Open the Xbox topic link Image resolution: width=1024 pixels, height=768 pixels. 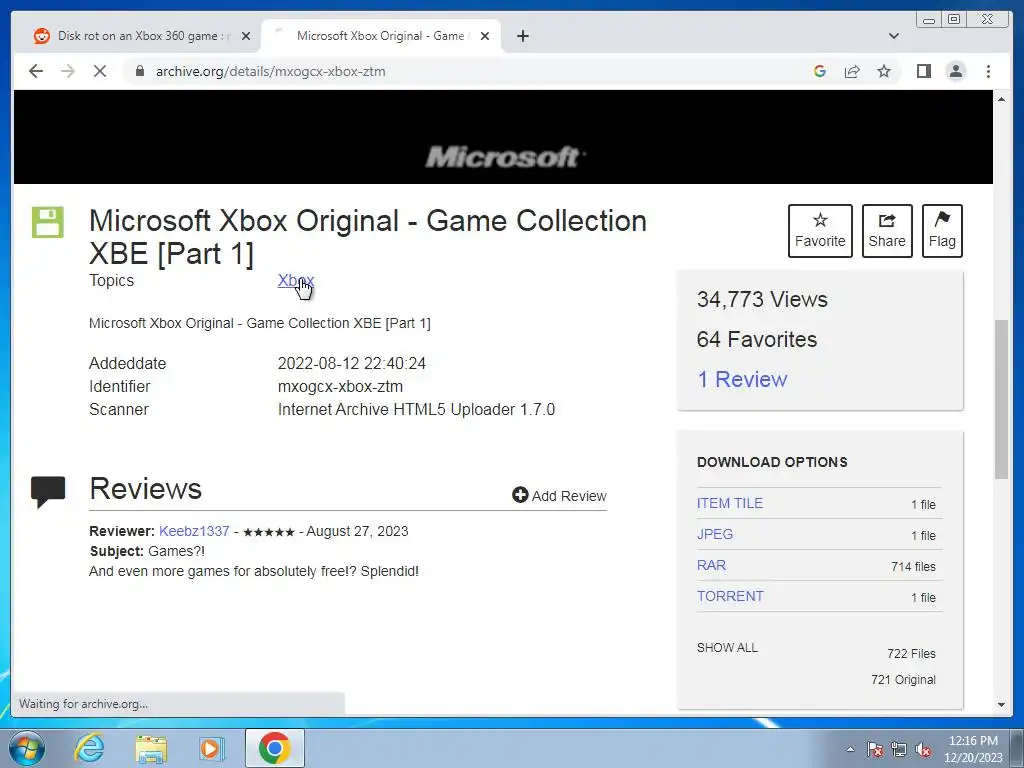[295, 280]
